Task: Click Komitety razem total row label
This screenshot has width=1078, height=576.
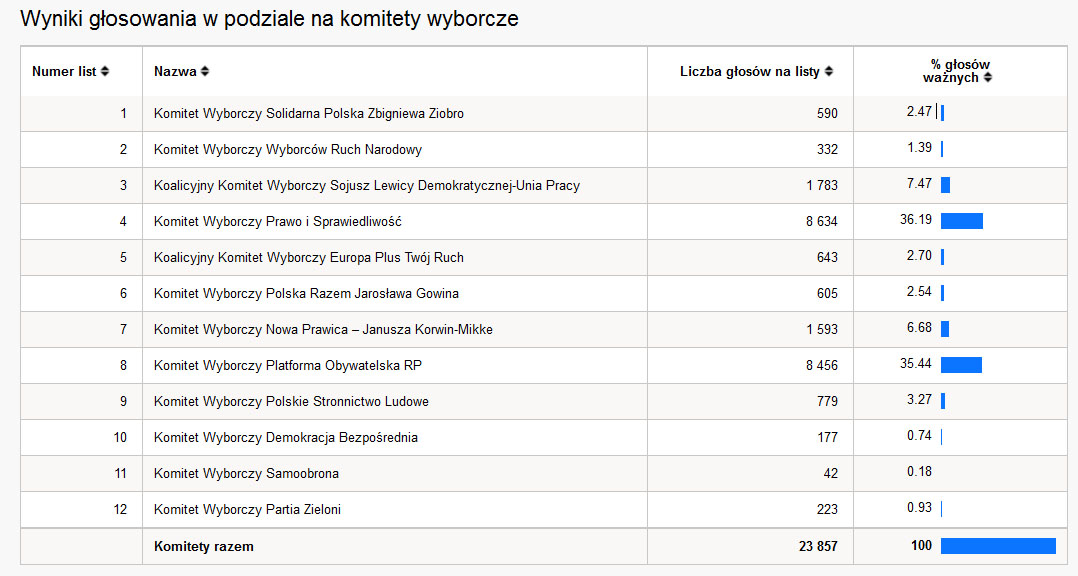Action: (x=203, y=547)
